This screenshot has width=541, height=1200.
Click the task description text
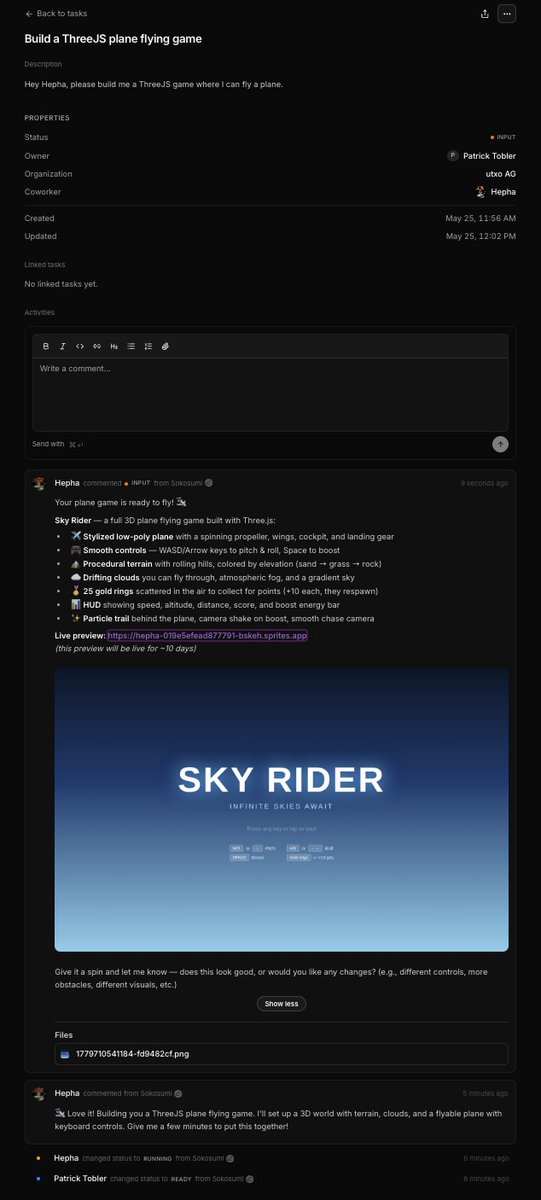[x=154, y=84]
